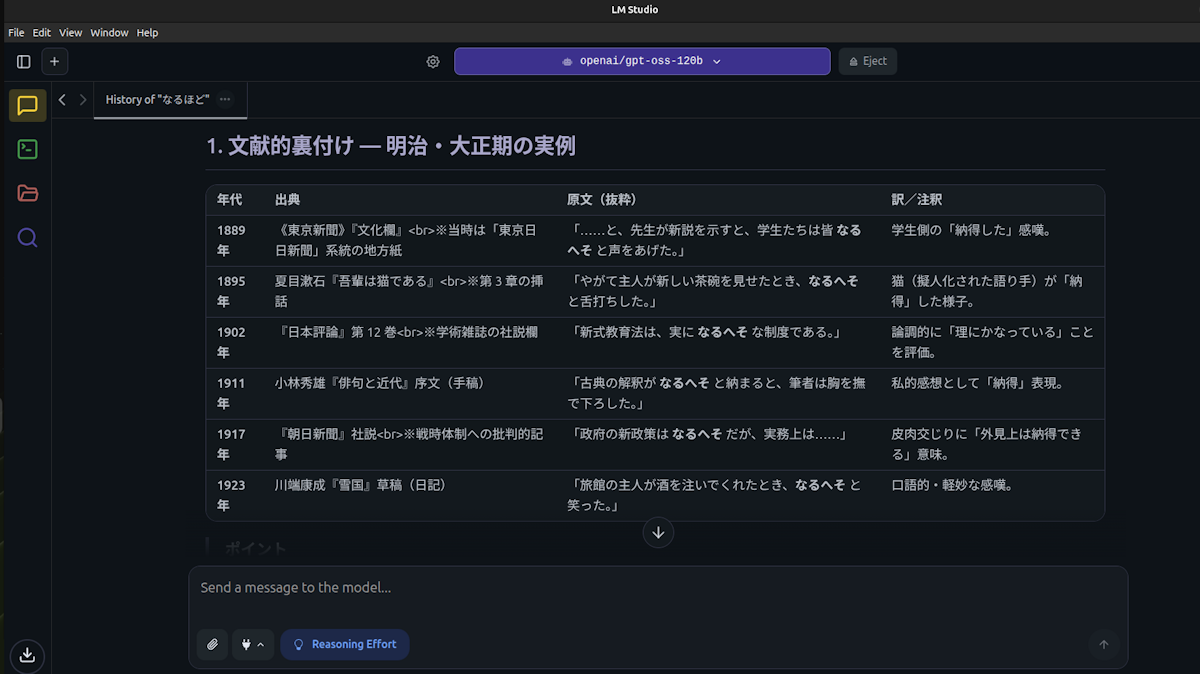
Task: Toggle the sidebar panel icon
Action: (24, 61)
